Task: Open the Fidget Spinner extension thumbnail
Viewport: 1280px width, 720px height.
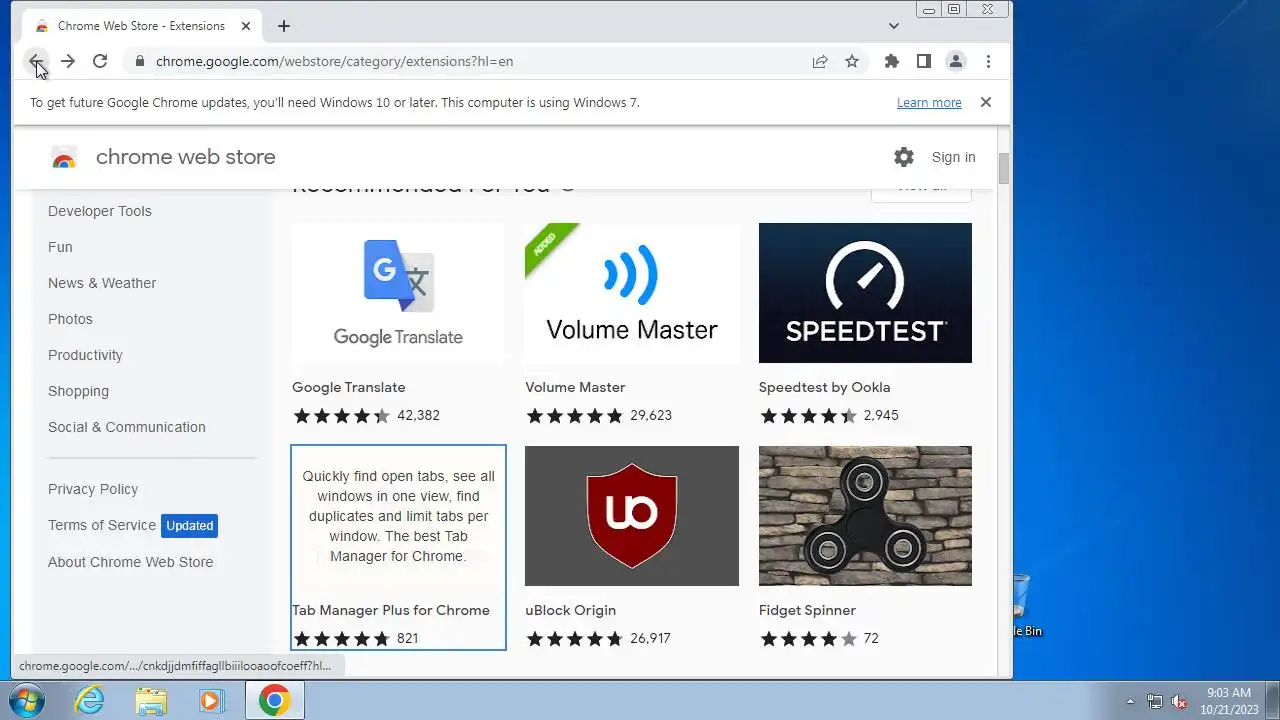Action: [x=865, y=516]
